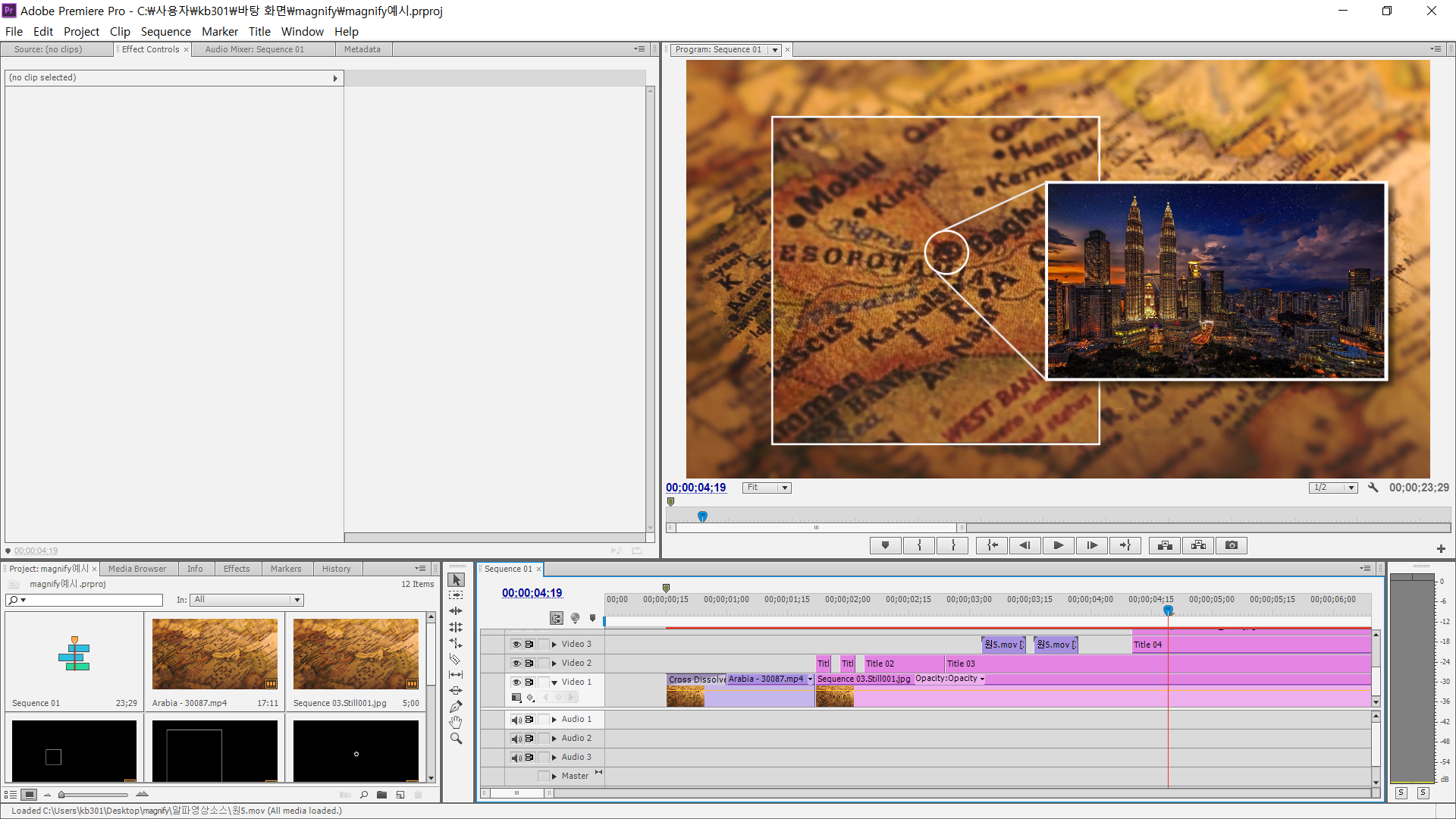Click the Export Frame camera button
The image size is (1456, 819).
[1232, 545]
